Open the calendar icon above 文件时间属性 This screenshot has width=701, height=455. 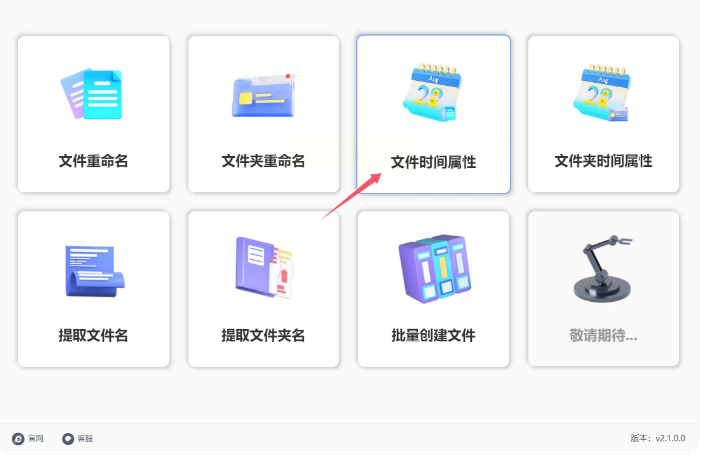(432, 92)
